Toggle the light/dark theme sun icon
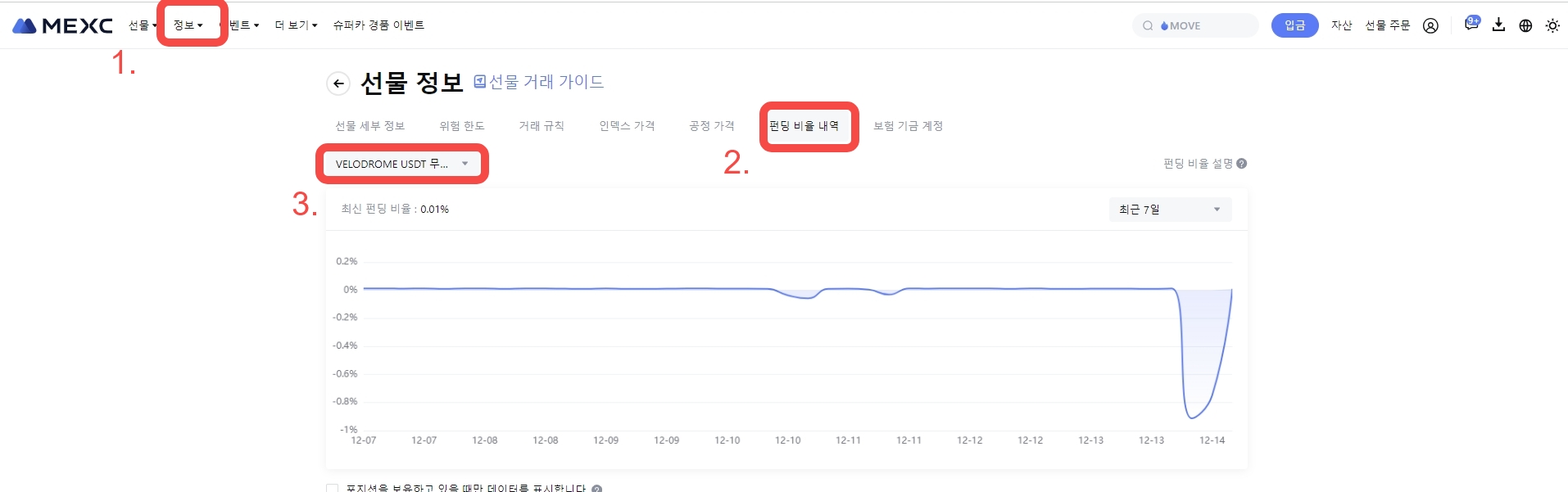Viewport: 1568px width, 492px height. click(x=1552, y=25)
